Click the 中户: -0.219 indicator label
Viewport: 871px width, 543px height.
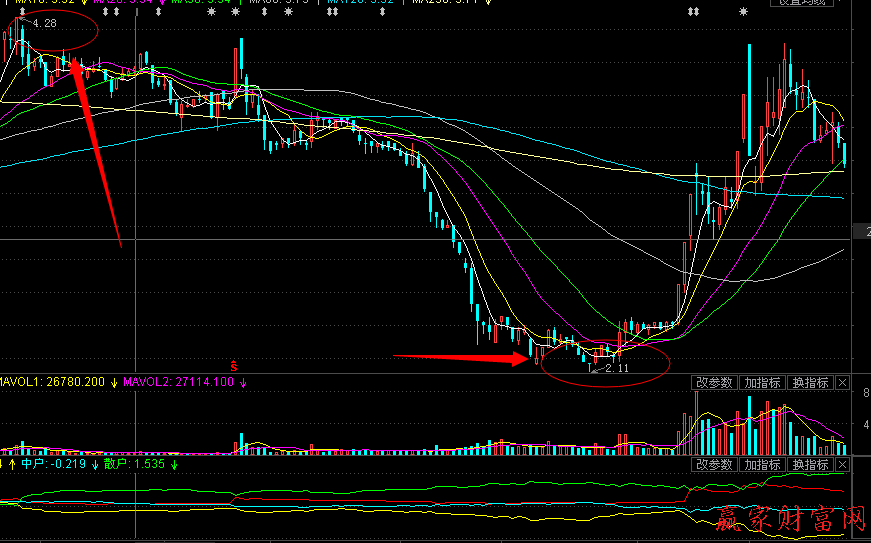[x=54, y=465]
